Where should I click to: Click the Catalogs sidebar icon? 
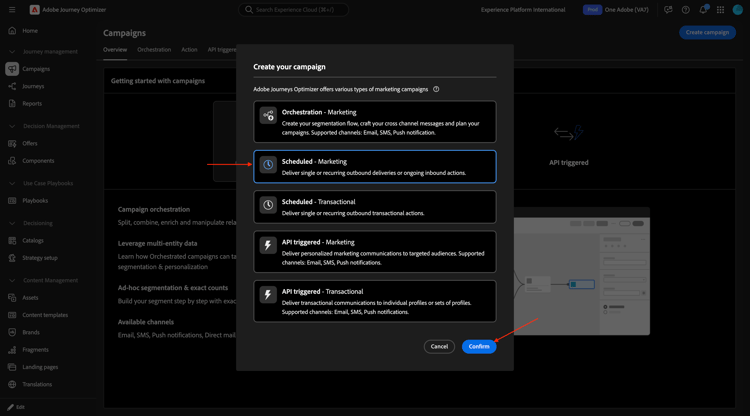click(12, 241)
